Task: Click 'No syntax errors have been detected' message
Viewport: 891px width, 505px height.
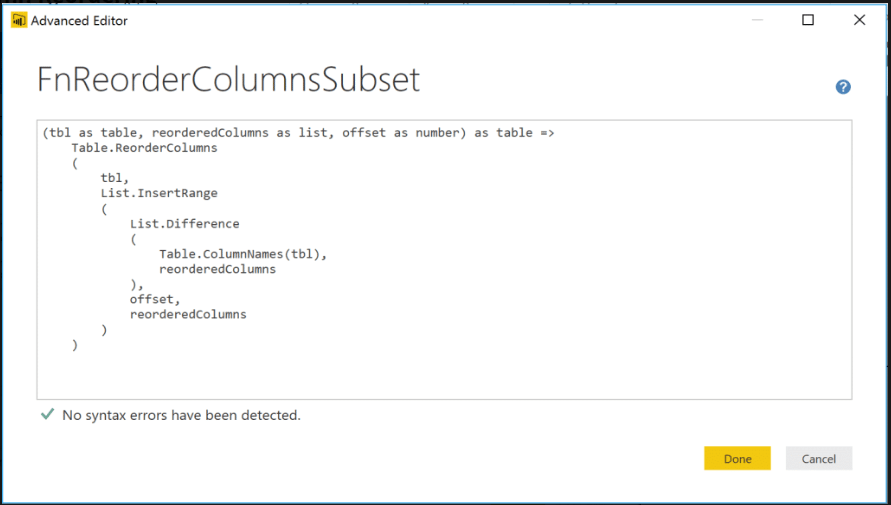Action: click(x=181, y=415)
